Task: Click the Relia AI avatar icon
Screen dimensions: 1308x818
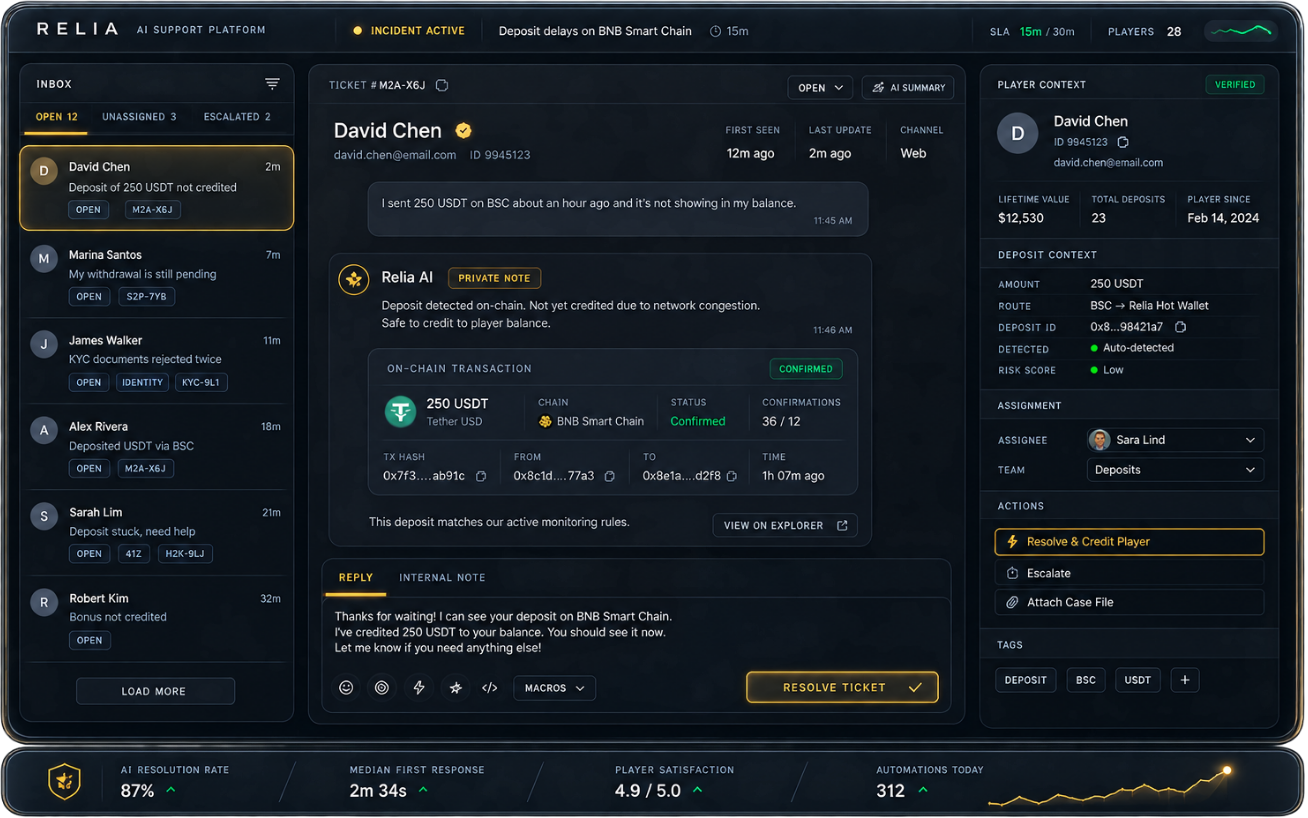Action: click(353, 280)
